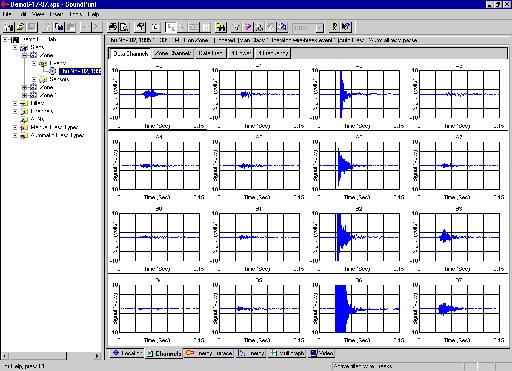
Task: Open the zoom percentage dropdown in toolbar
Action: coord(319,28)
